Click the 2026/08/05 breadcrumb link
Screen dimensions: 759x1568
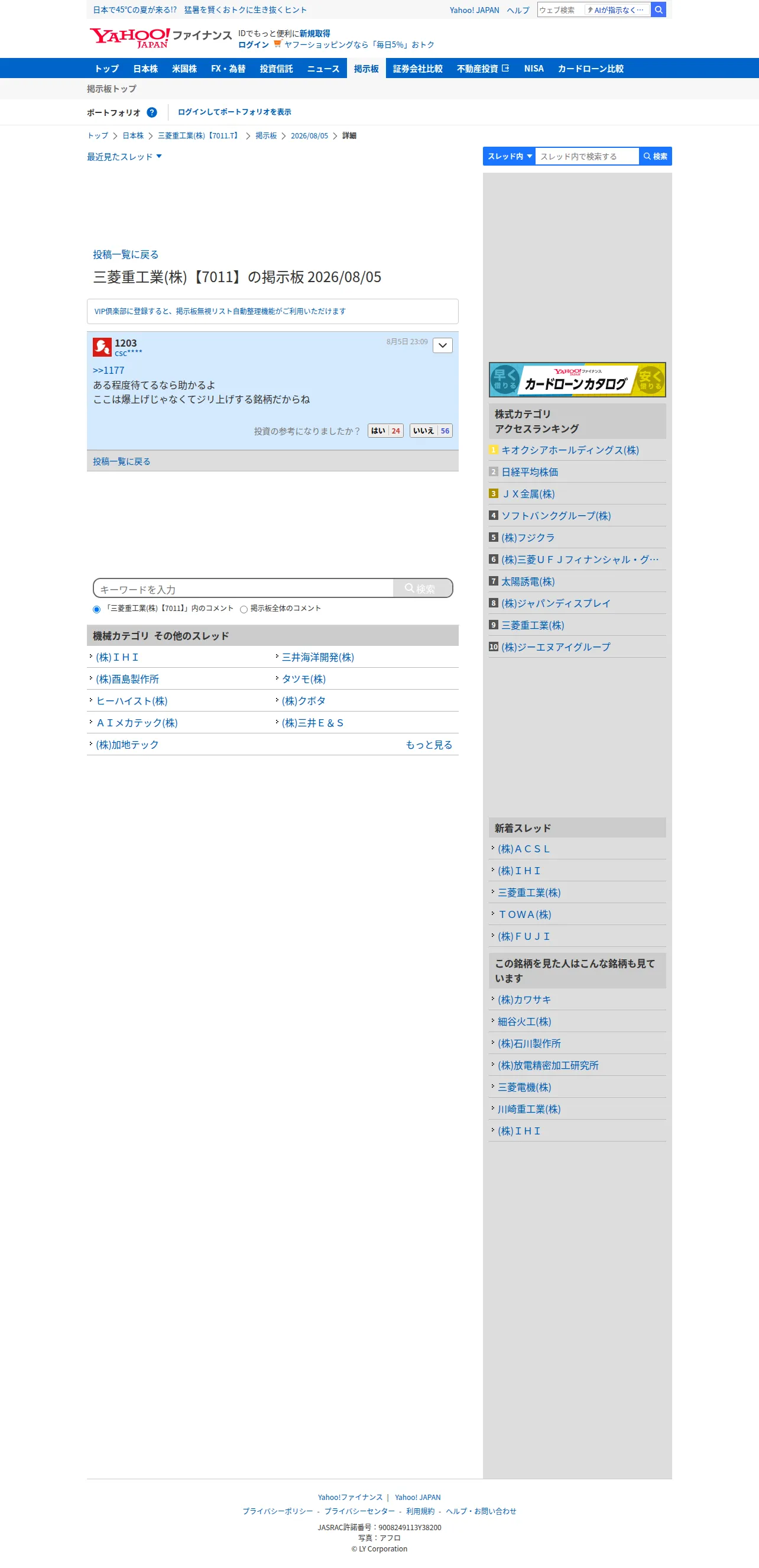coord(309,135)
